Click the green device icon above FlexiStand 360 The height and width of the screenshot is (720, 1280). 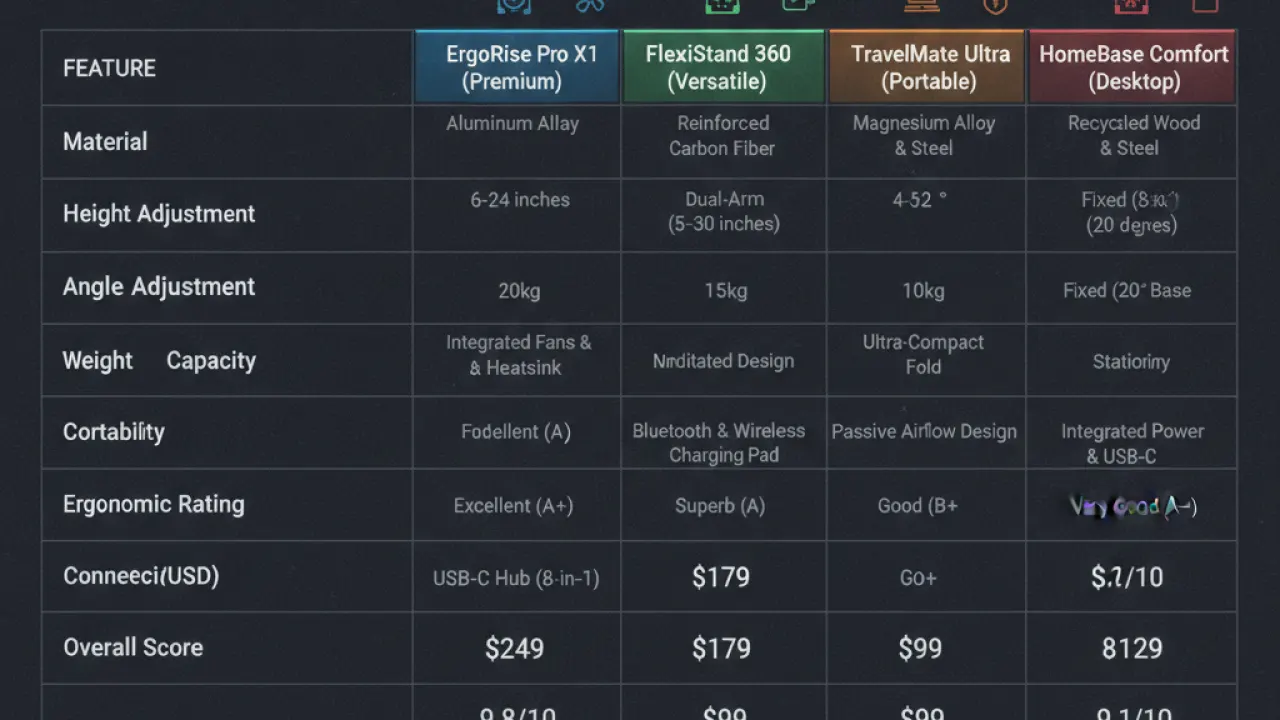click(x=722, y=5)
